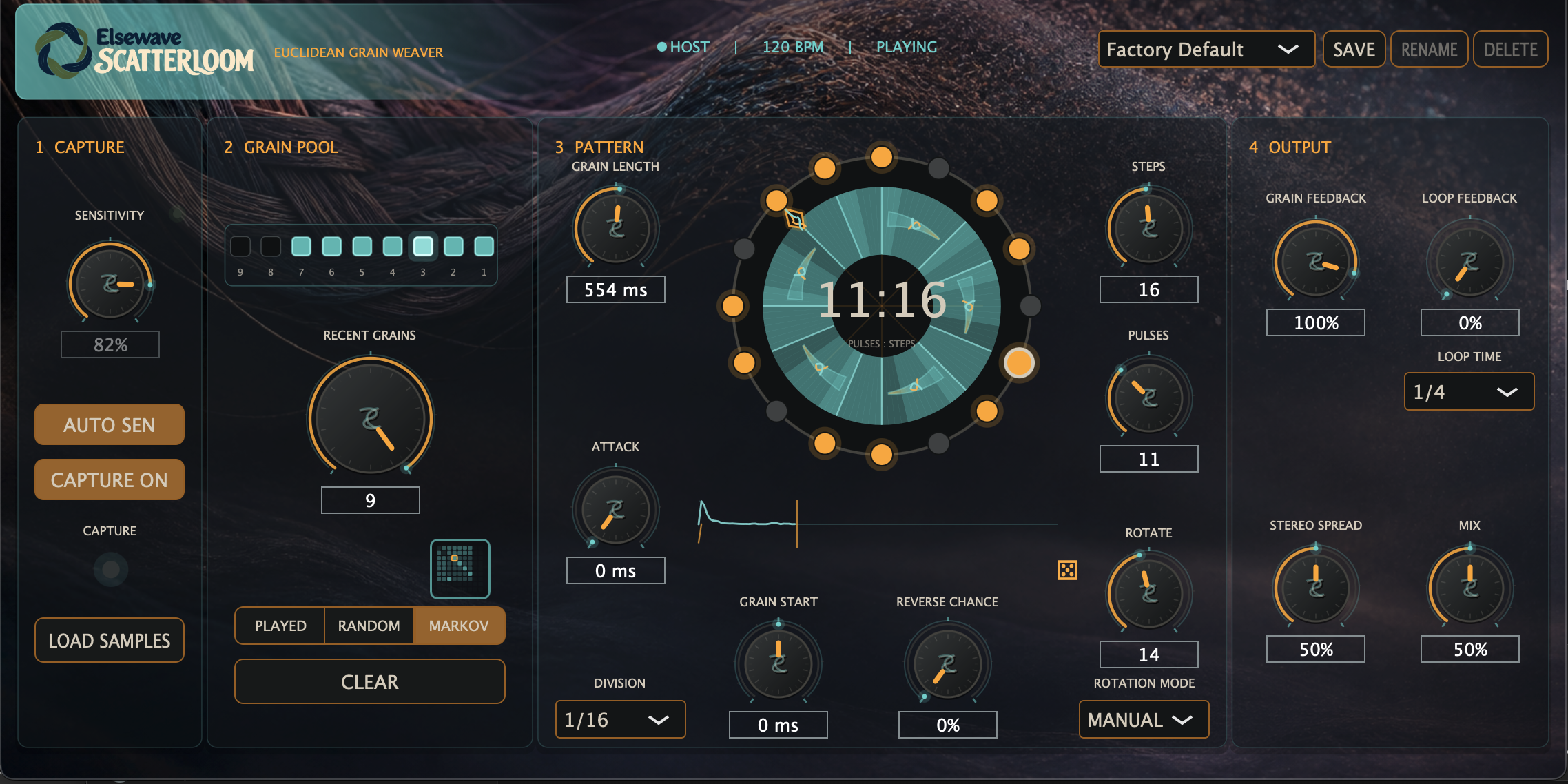Toggle grain pool slot 1
This screenshot has width=1568, height=784.
(x=484, y=246)
